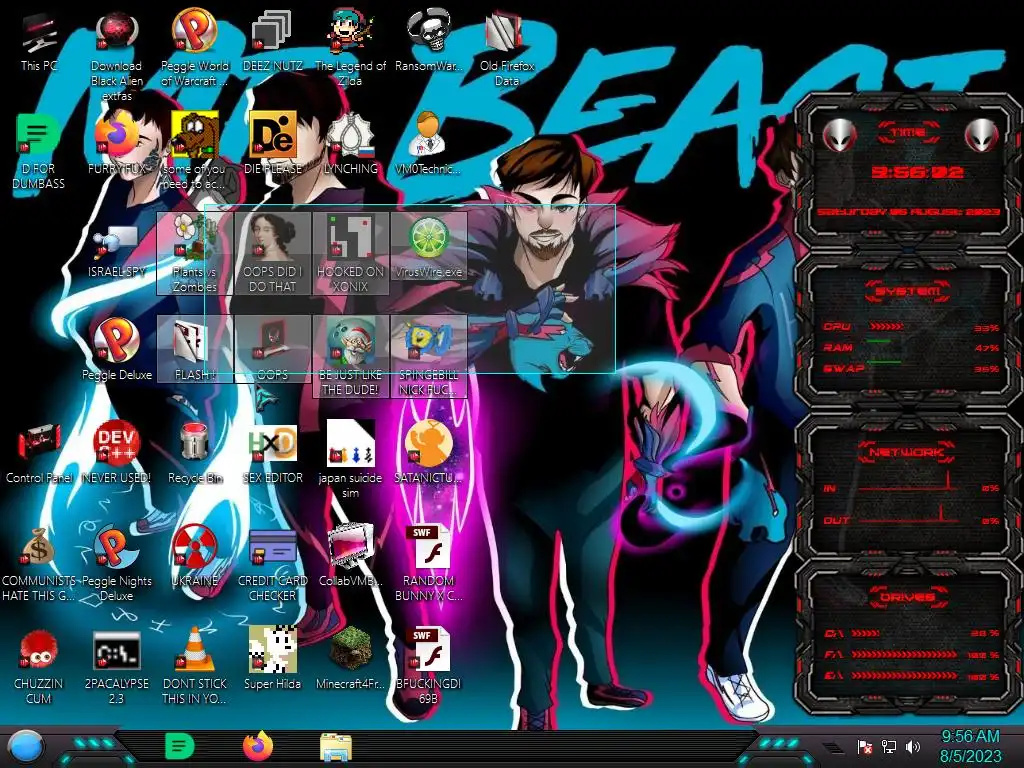Click right alien head on time widget
This screenshot has width=1024, height=768.
[981, 135]
